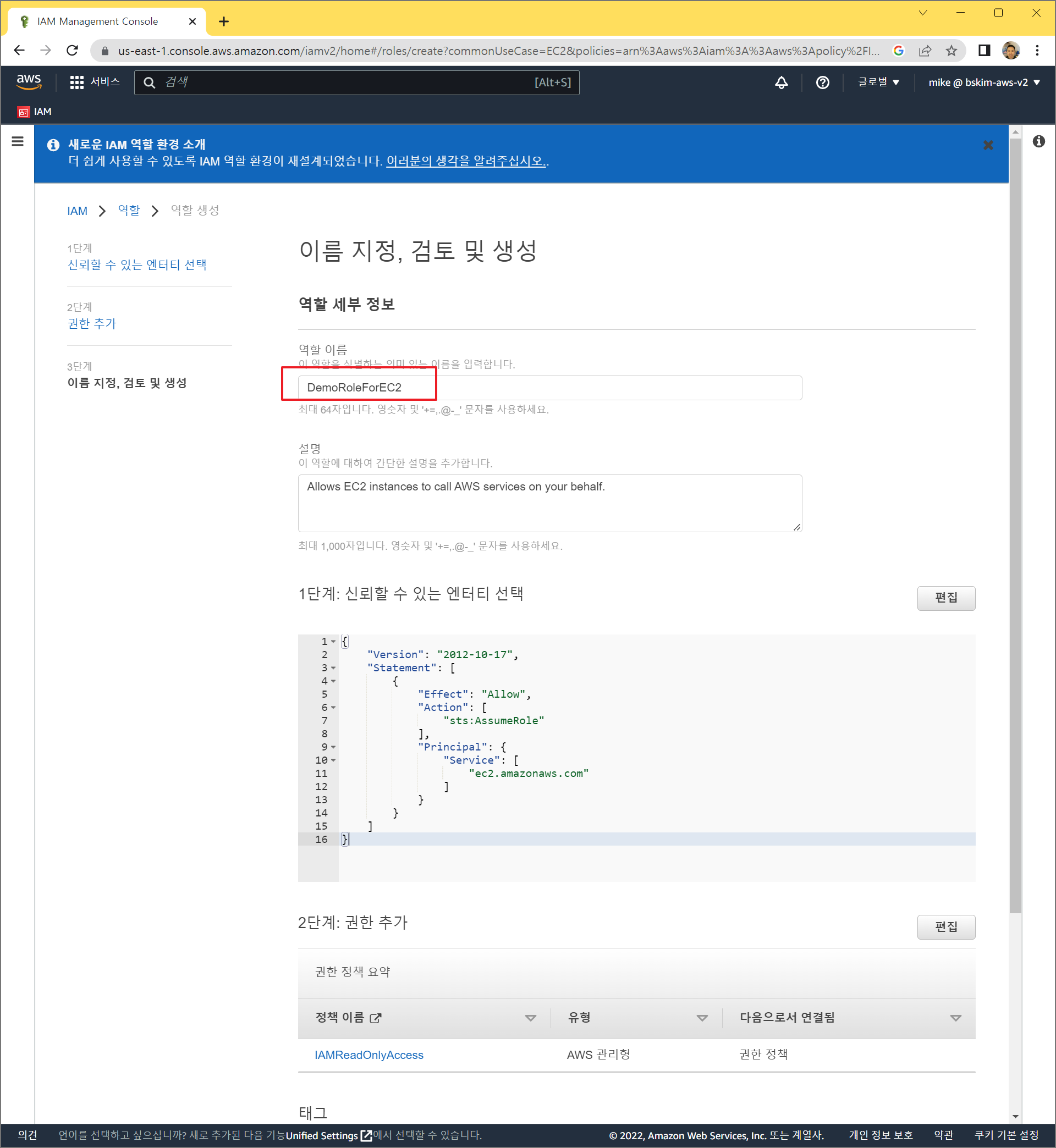Open 개인 정보 보호 footer link

coord(881,1135)
